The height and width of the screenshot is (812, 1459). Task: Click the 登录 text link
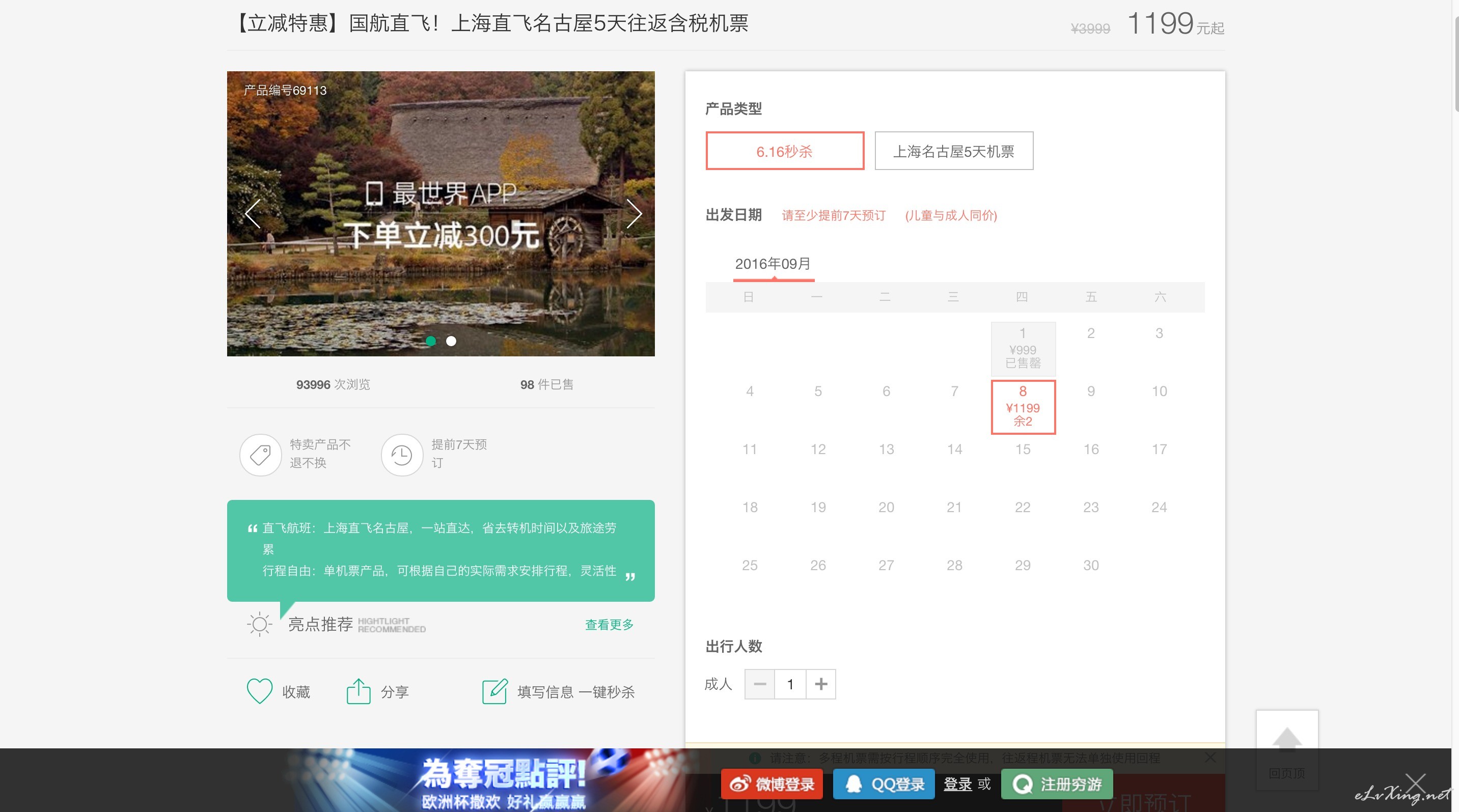(958, 783)
